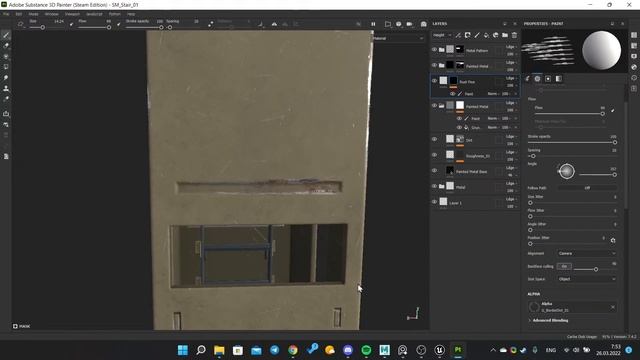Hide Layer 1

(434, 202)
